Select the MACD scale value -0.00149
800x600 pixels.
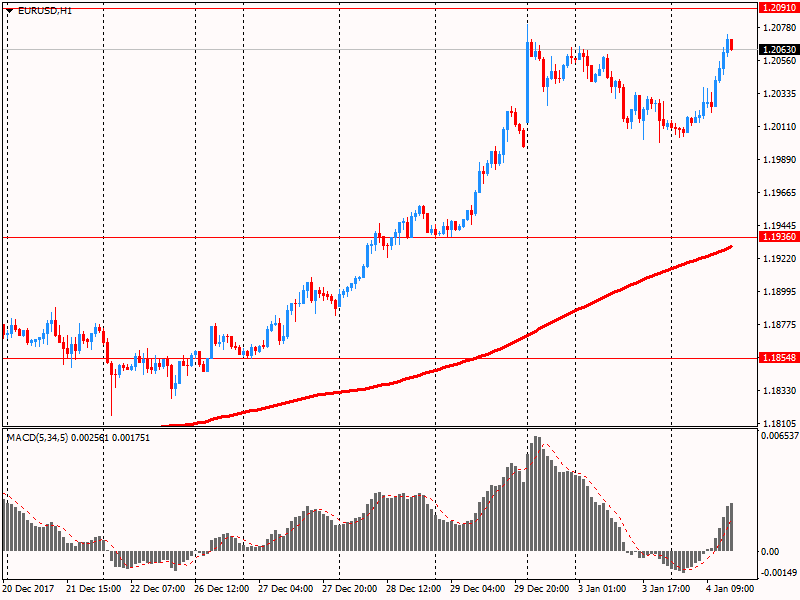[779, 572]
